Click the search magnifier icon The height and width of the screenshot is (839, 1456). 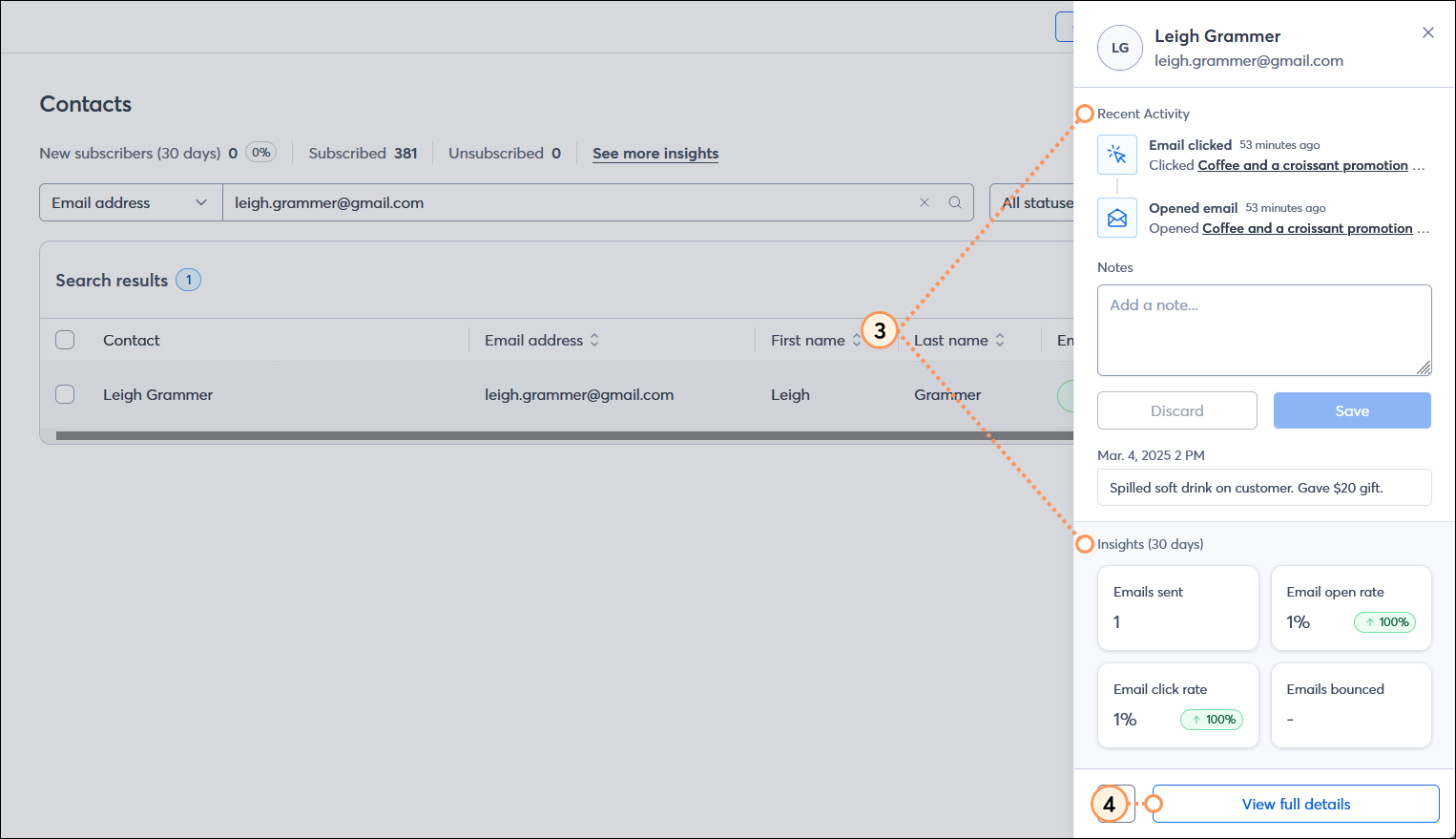955,202
